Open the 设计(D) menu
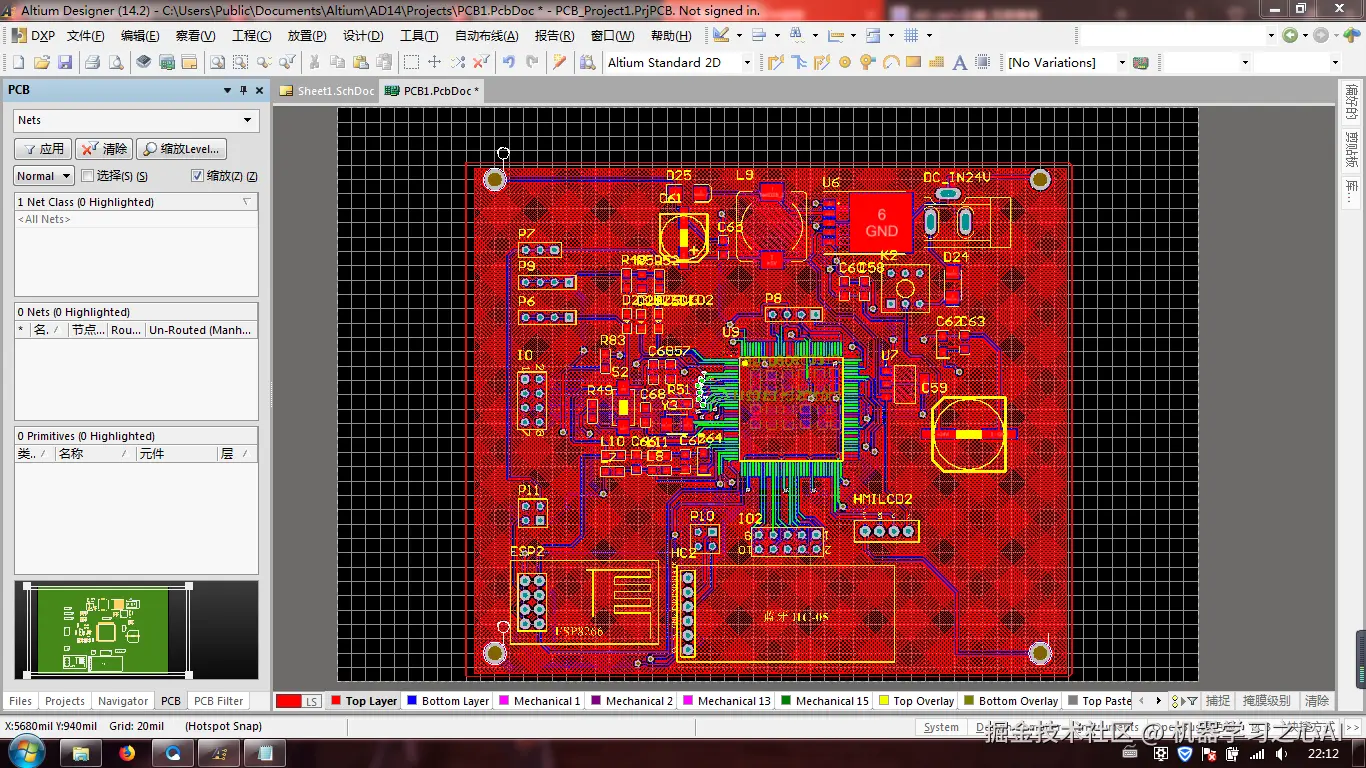Viewport: 1366px width, 768px height. pos(363,35)
